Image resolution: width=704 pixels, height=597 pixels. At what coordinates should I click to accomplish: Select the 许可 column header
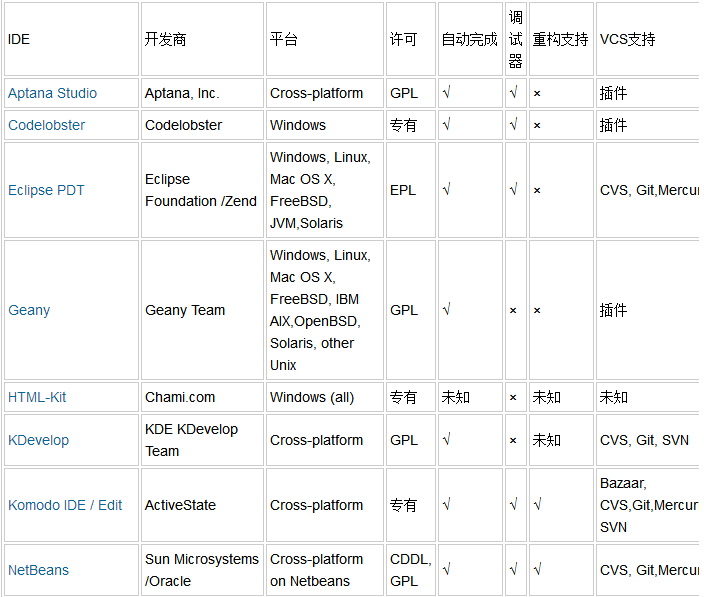tap(404, 39)
